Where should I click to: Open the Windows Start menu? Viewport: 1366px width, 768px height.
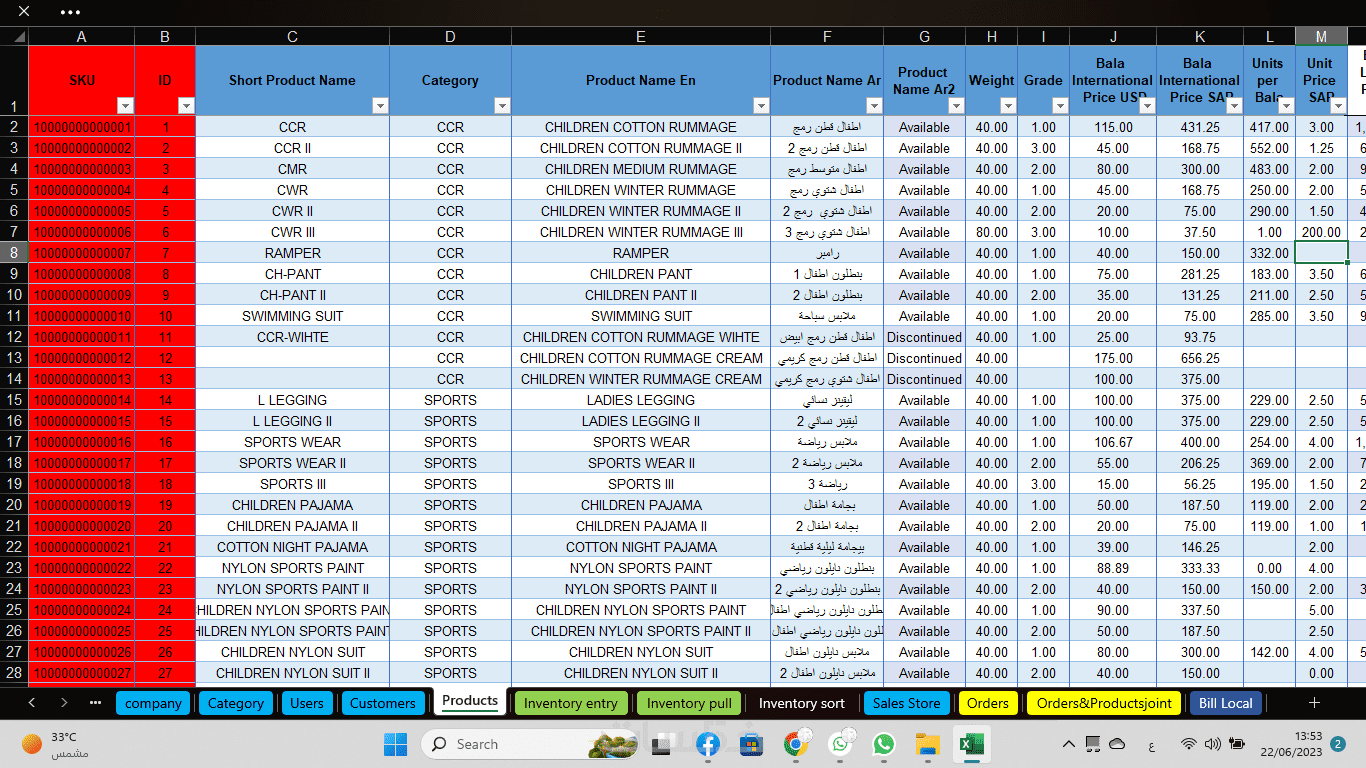(396, 744)
